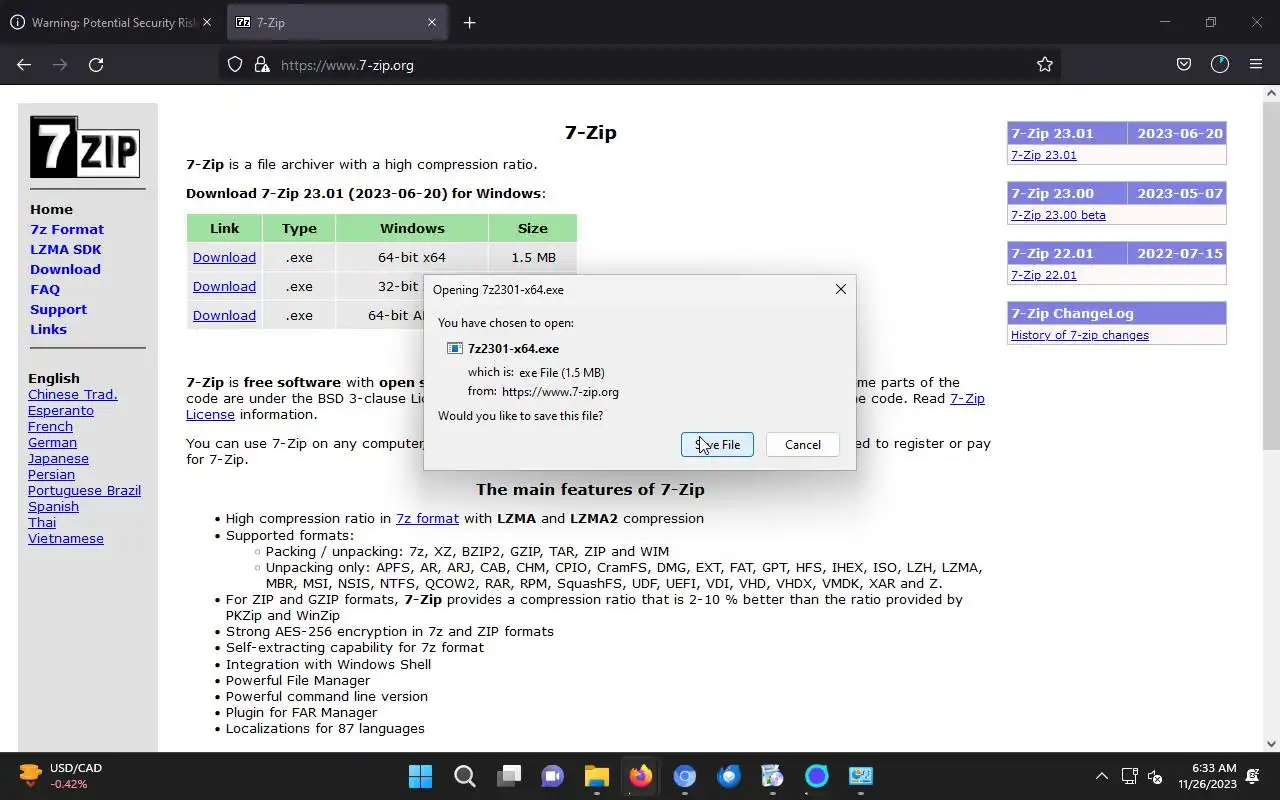Screen dimensions: 1280x800
Task: Select the 7-Zip tab
Action: click(x=338, y=22)
